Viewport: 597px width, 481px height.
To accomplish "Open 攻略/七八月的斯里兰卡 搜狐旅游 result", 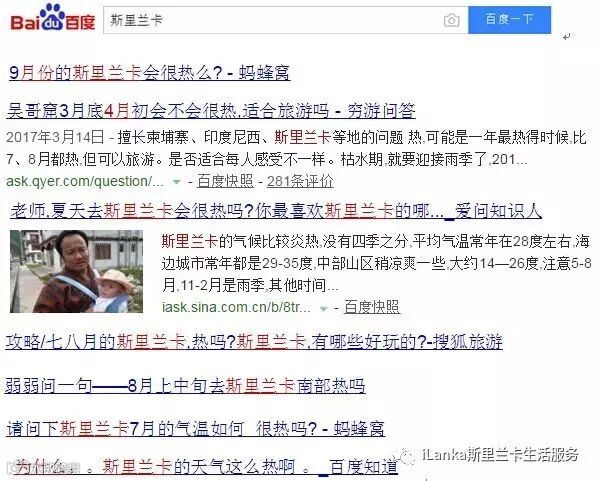I will click(x=254, y=342).
